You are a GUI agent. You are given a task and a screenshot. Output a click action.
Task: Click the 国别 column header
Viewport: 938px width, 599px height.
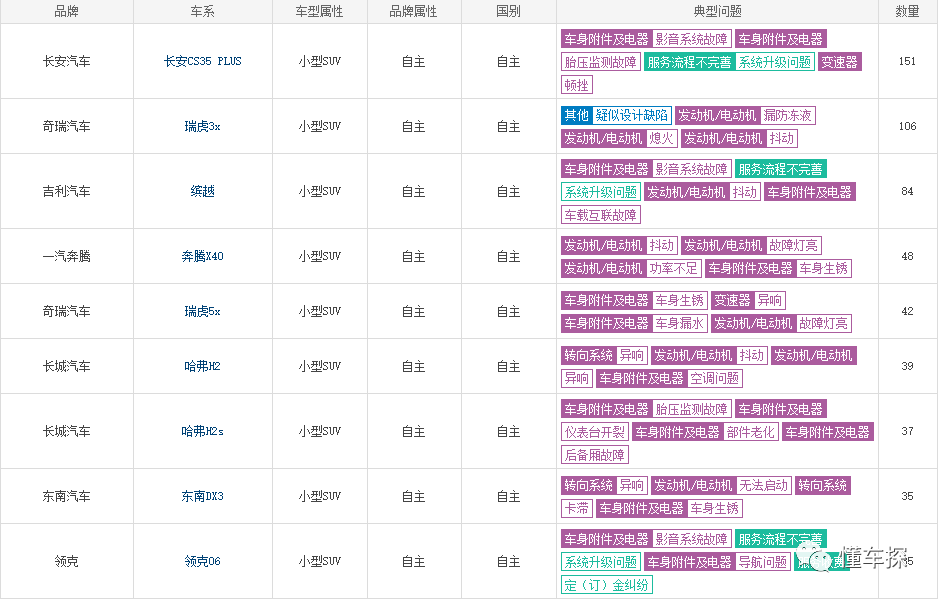point(508,11)
